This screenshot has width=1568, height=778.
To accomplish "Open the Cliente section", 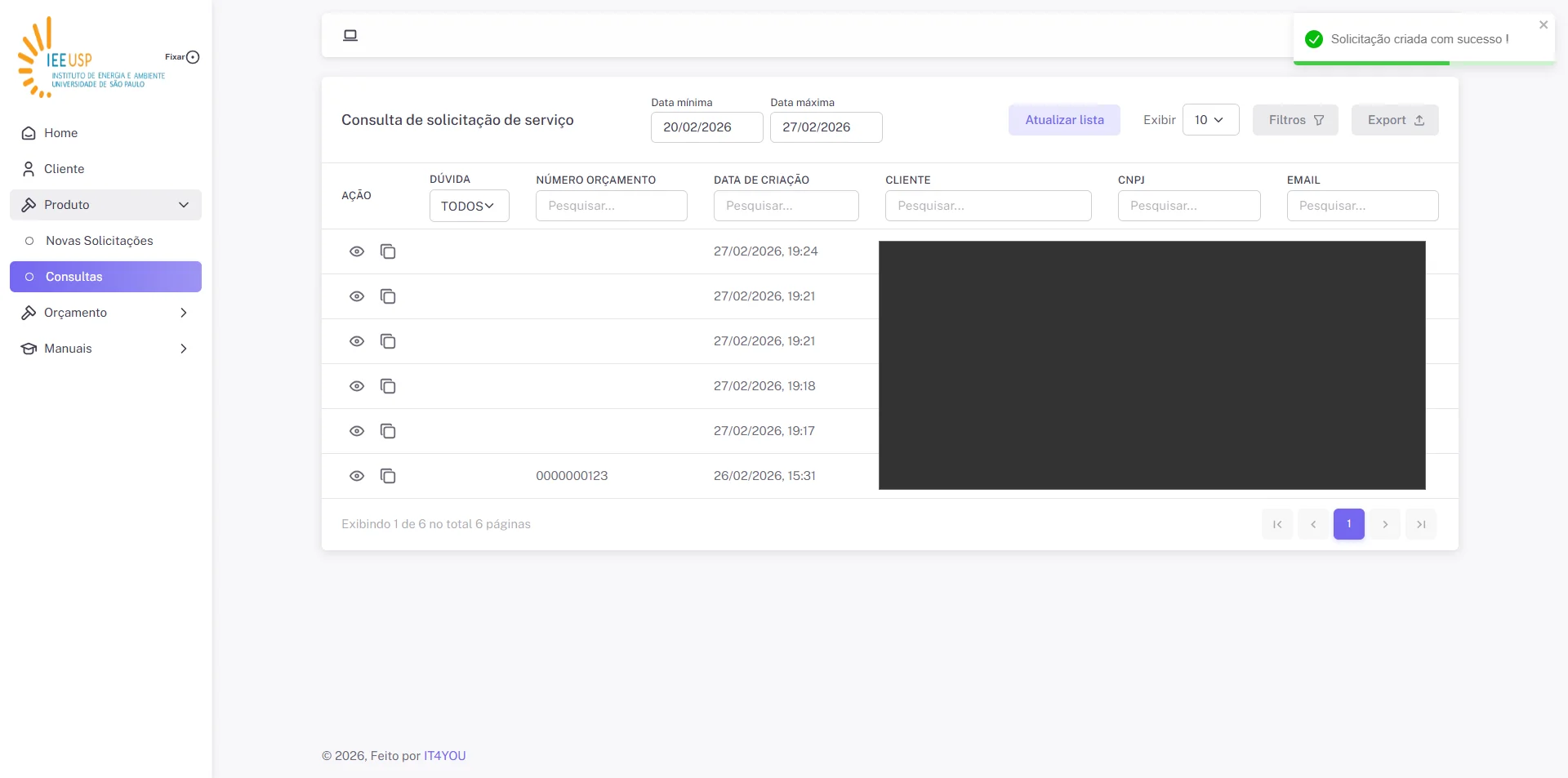I will pos(105,169).
